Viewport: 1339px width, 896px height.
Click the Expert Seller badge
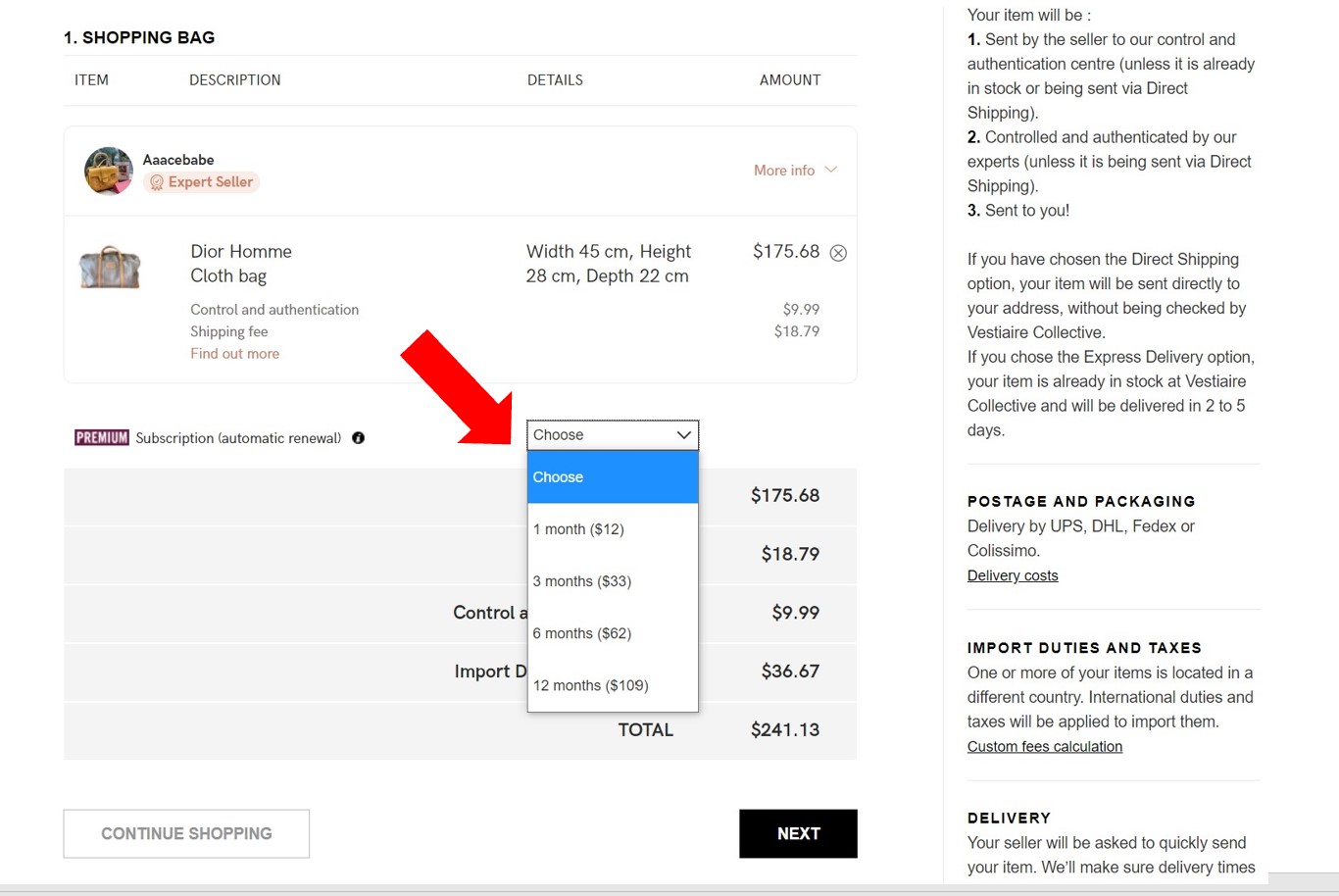point(202,182)
